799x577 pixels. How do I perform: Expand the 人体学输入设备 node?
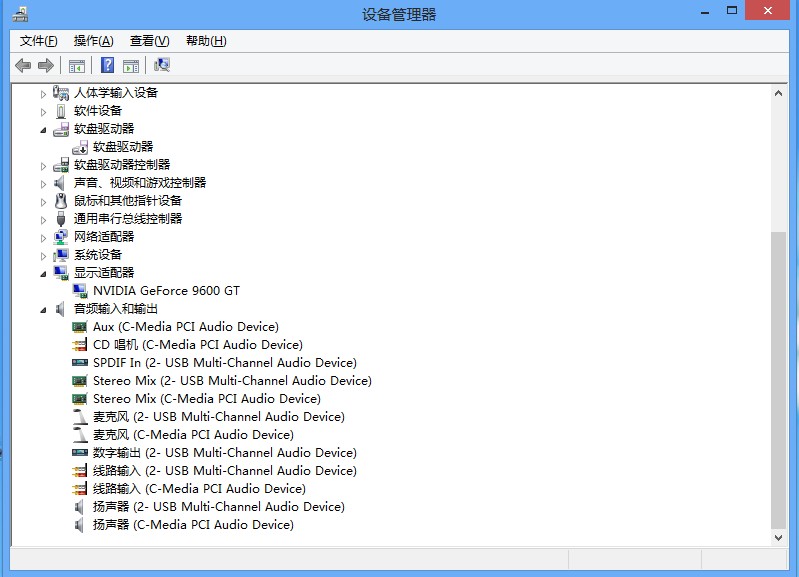(43, 94)
